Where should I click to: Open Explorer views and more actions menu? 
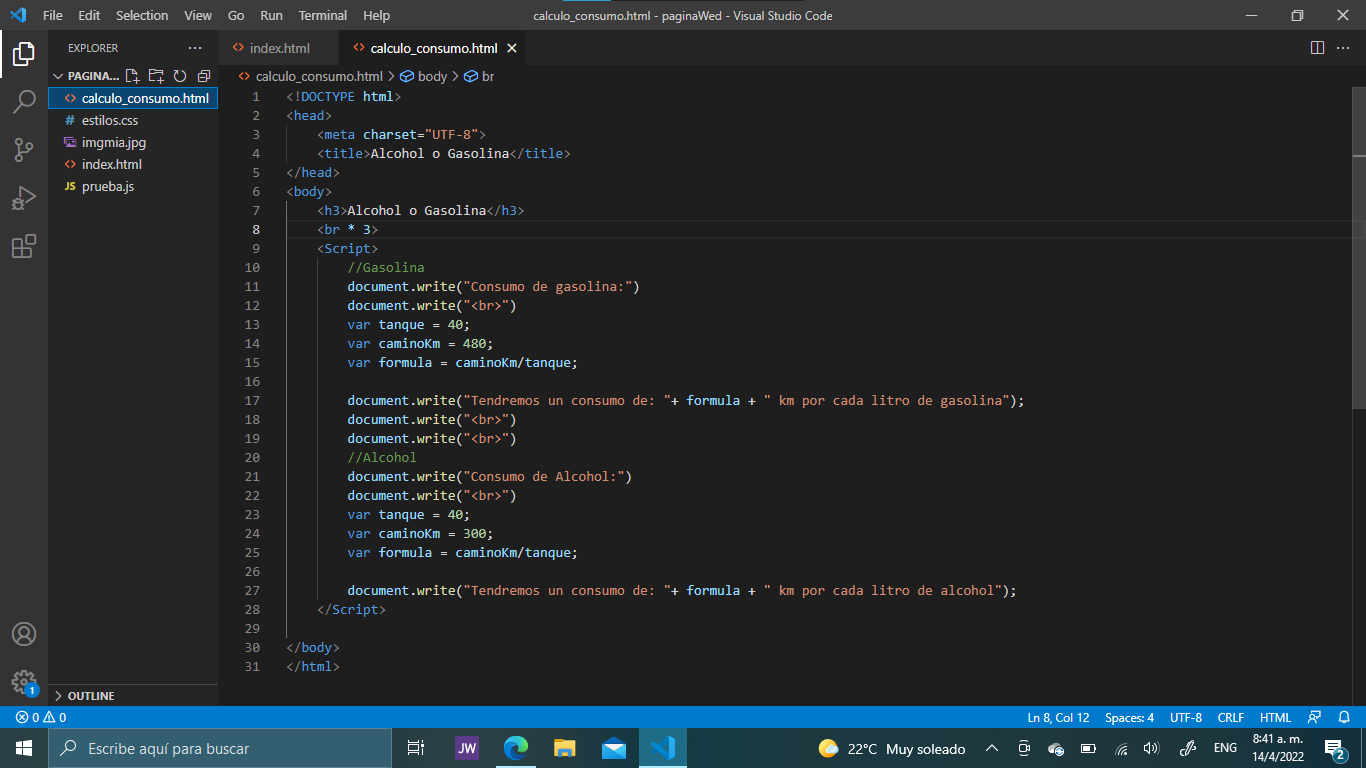pos(195,48)
